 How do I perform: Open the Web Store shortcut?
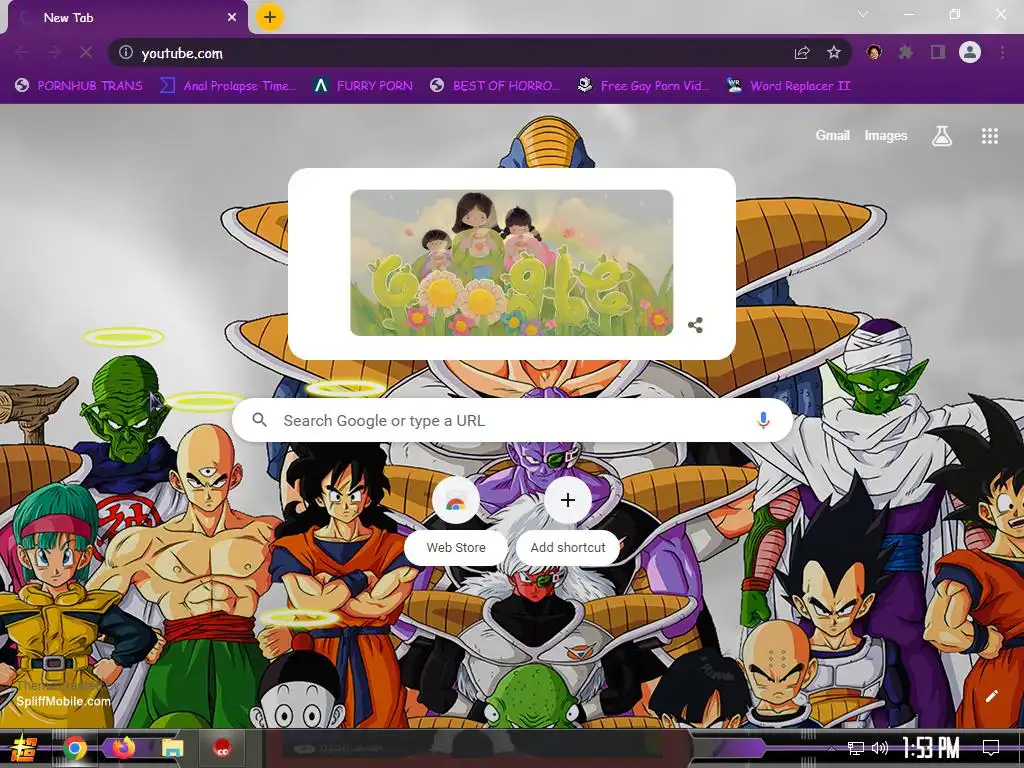click(x=456, y=520)
